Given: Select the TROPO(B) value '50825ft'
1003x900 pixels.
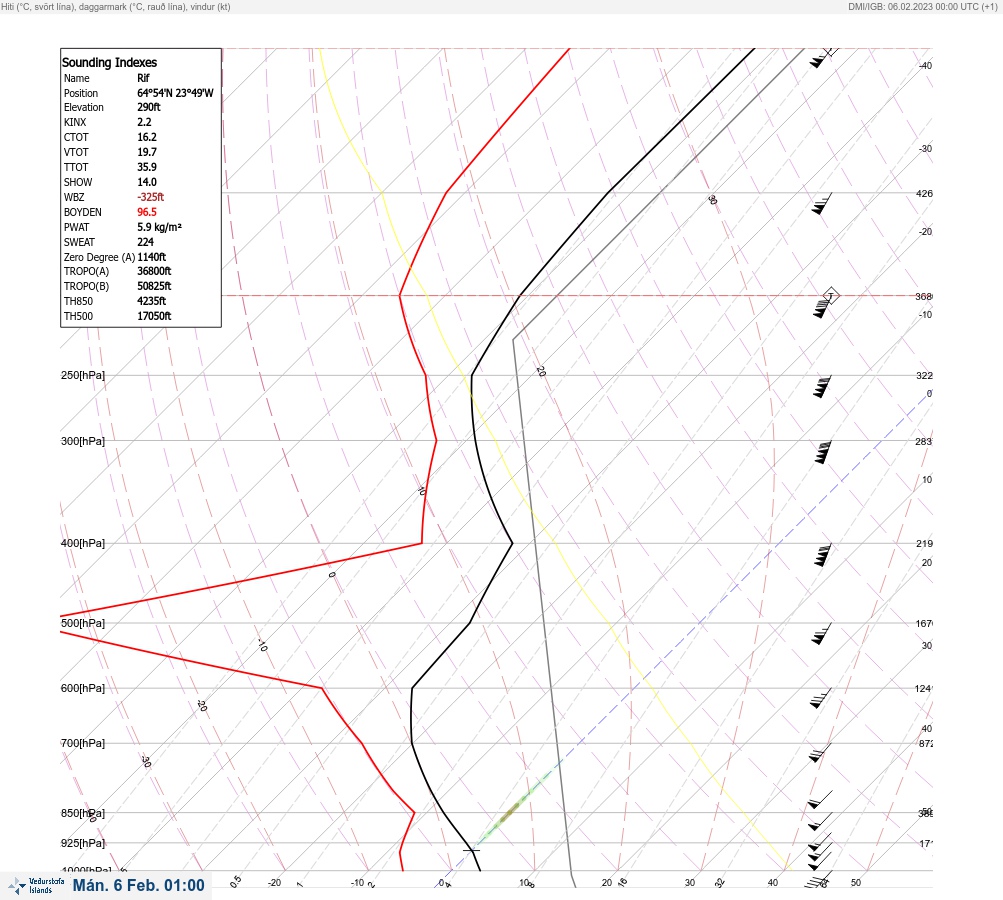Looking at the screenshot, I should point(154,286).
